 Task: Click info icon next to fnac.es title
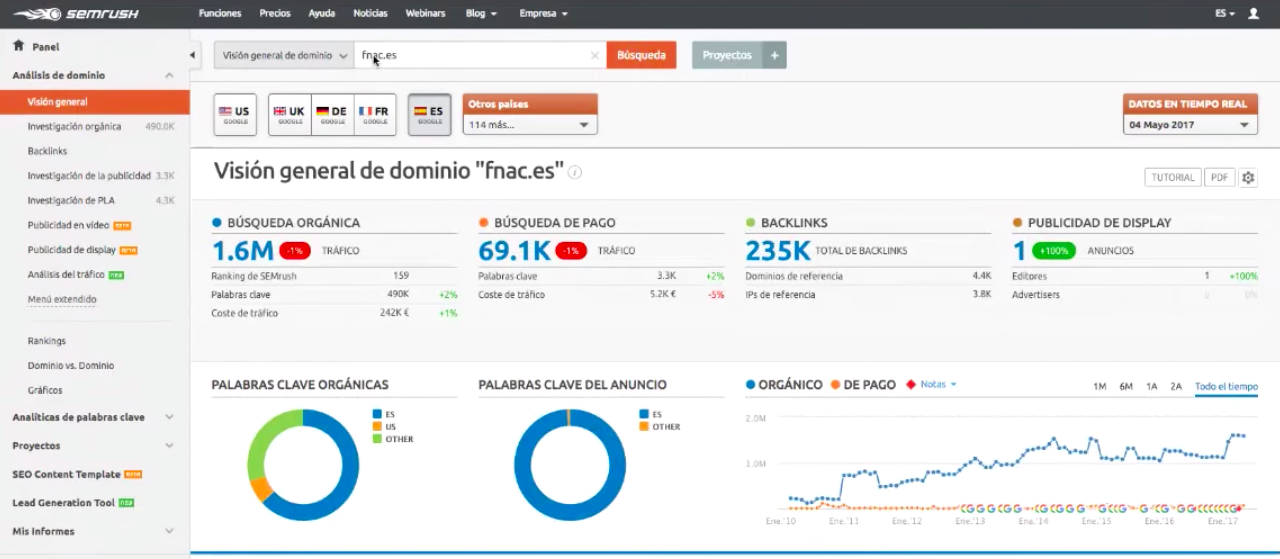coord(575,172)
